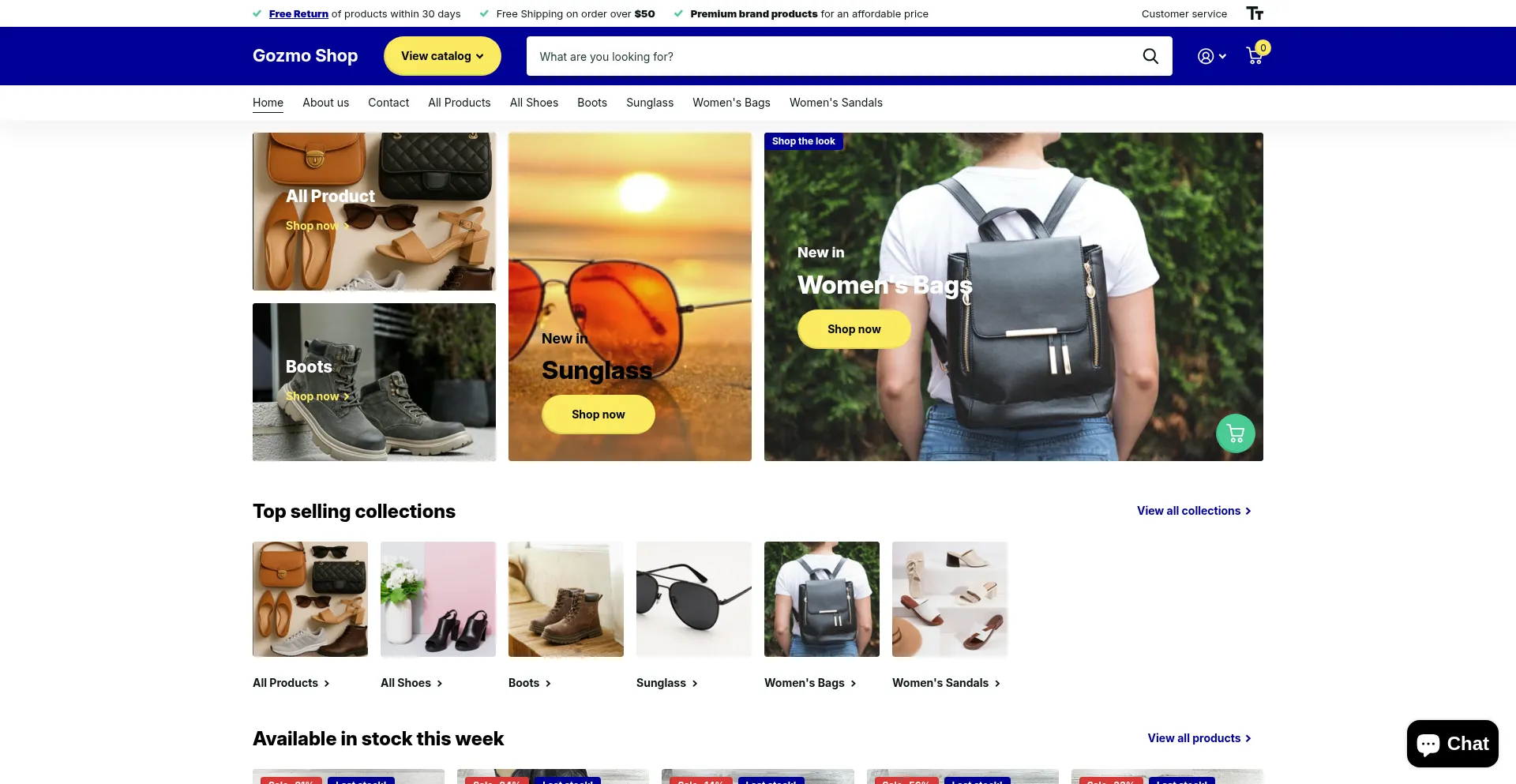Select the All Shoes menu item
The width and height of the screenshot is (1516, 784).
tap(534, 103)
